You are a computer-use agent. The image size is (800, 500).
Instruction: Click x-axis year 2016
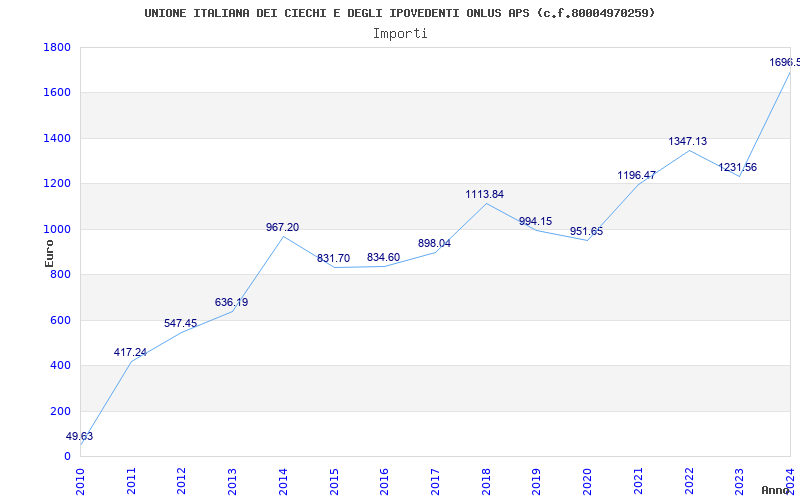[x=384, y=481]
